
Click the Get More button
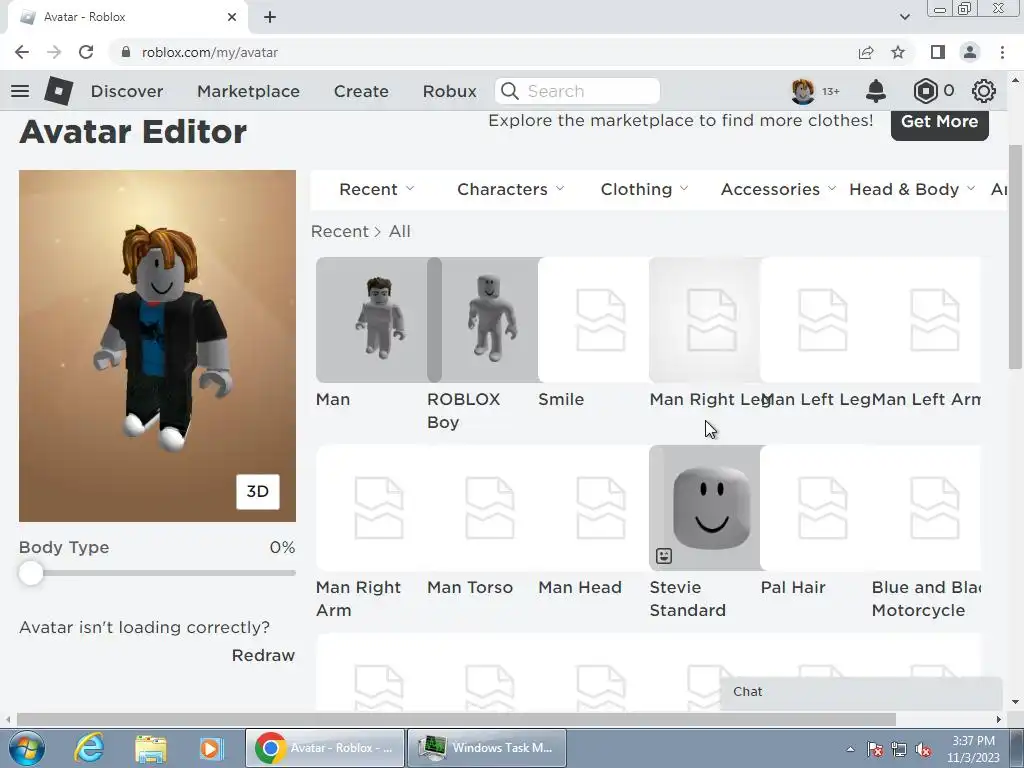click(939, 122)
